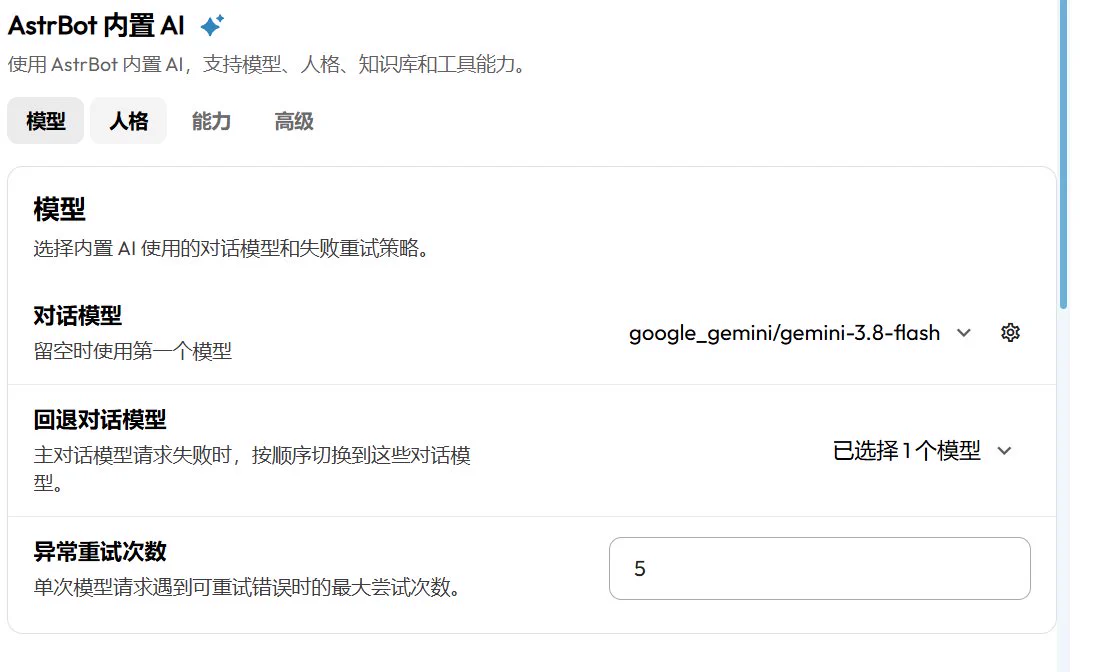Click the blue sparkle icon beside AstrBot 内置 AI
Viewport: 1117px width, 672px height.
click(x=212, y=26)
